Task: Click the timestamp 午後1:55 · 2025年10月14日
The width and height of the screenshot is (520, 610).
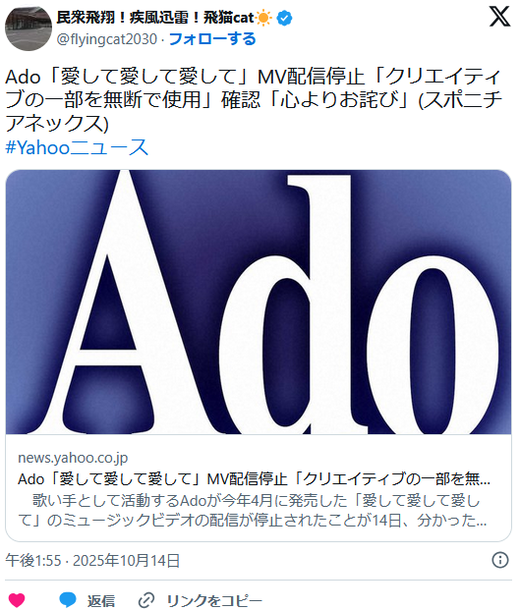Action: click(x=92, y=561)
